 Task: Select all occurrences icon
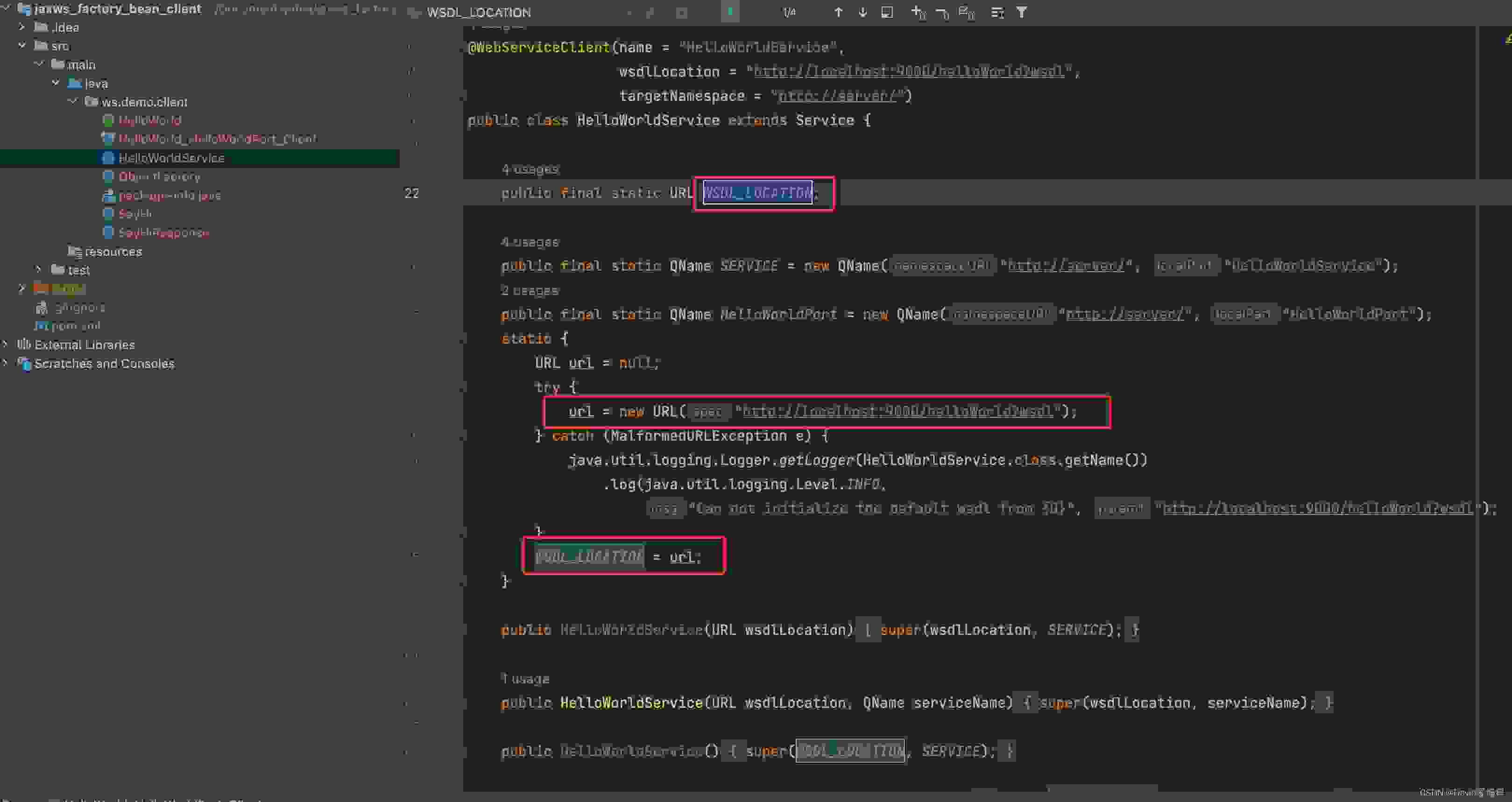966,12
